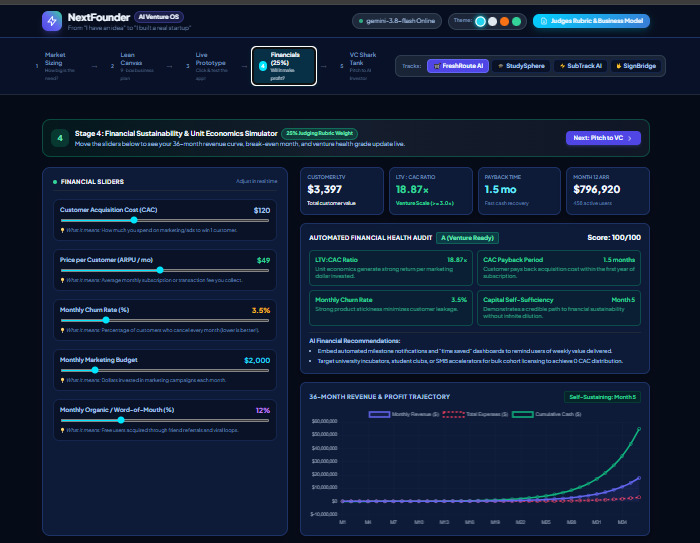This screenshot has height=543, width=700.
Task: Click the SubTrack AI bolt icon
Action: [562, 66]
